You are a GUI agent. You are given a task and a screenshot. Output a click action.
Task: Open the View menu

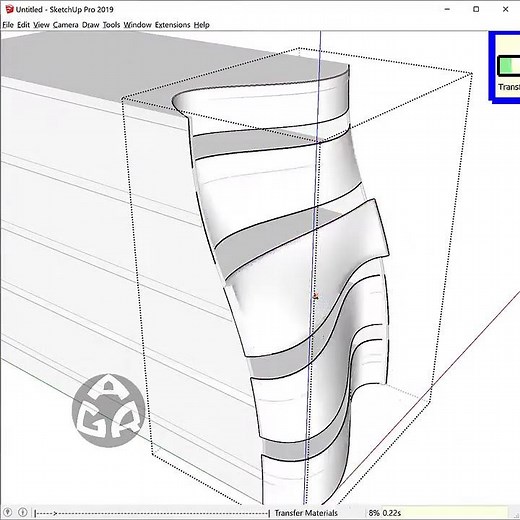click(41, 25)
